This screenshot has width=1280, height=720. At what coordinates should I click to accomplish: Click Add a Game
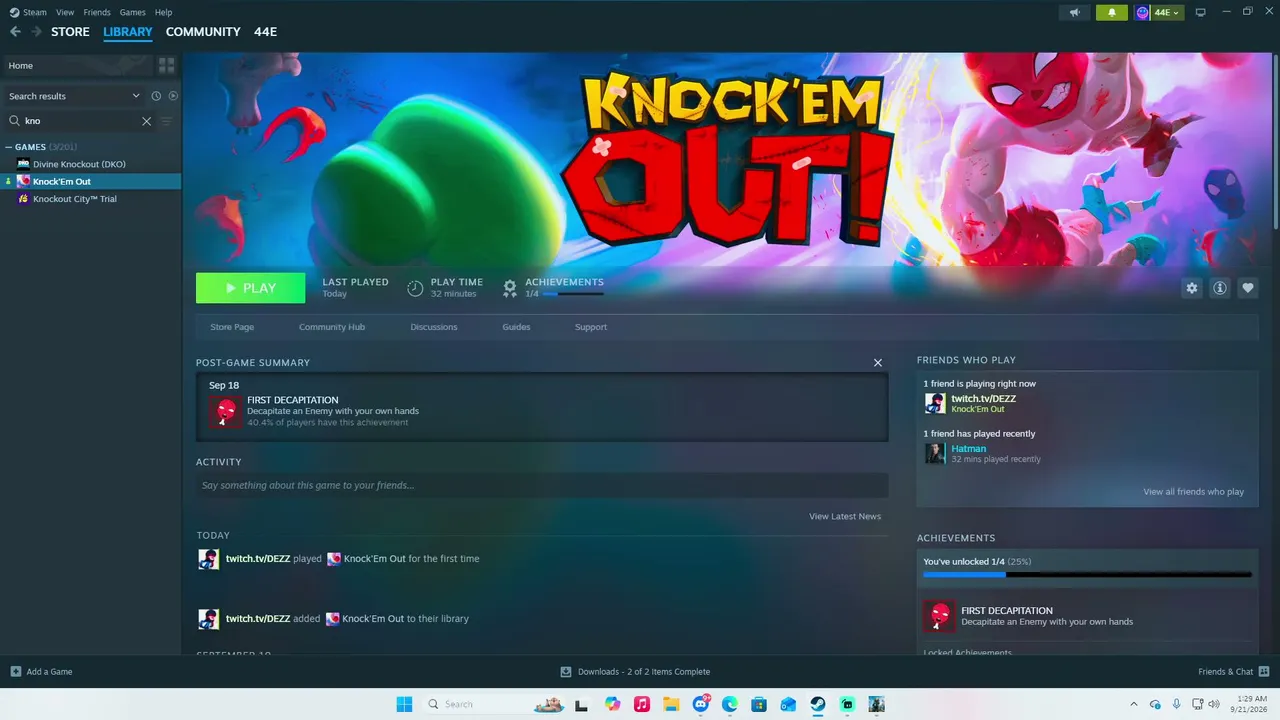(x=41, y=672)
